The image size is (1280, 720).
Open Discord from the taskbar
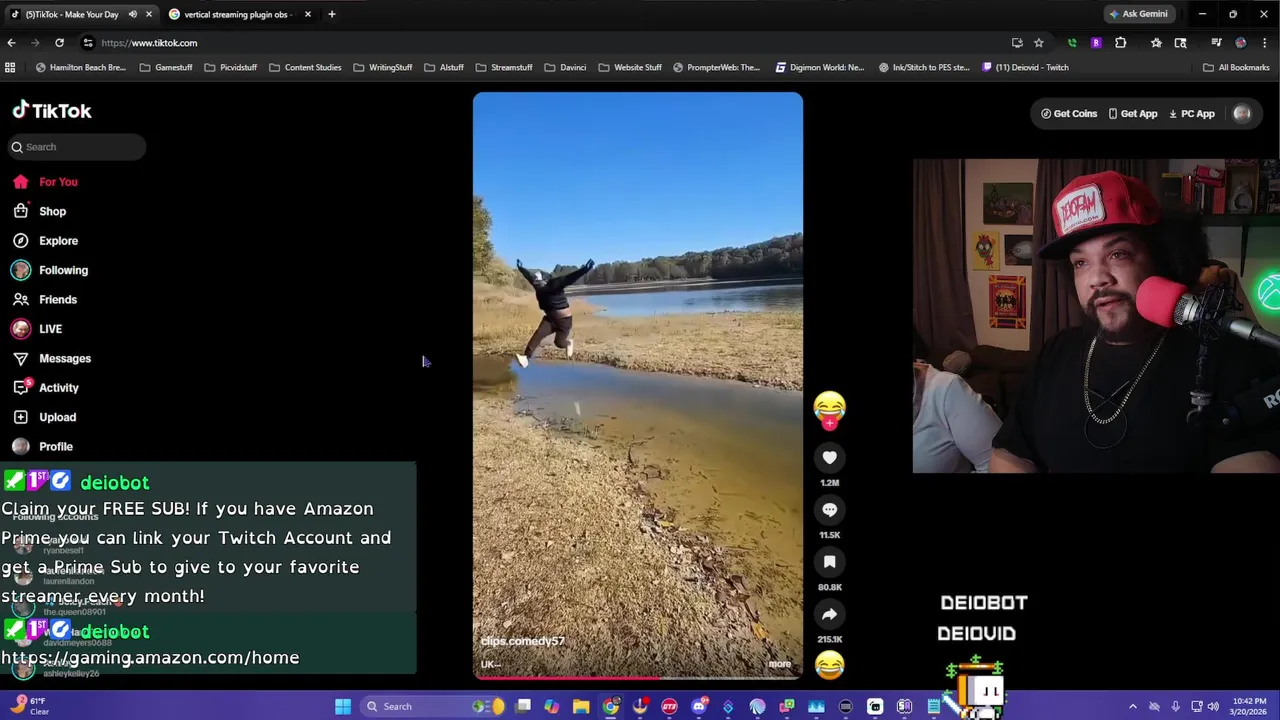[699, 707]
